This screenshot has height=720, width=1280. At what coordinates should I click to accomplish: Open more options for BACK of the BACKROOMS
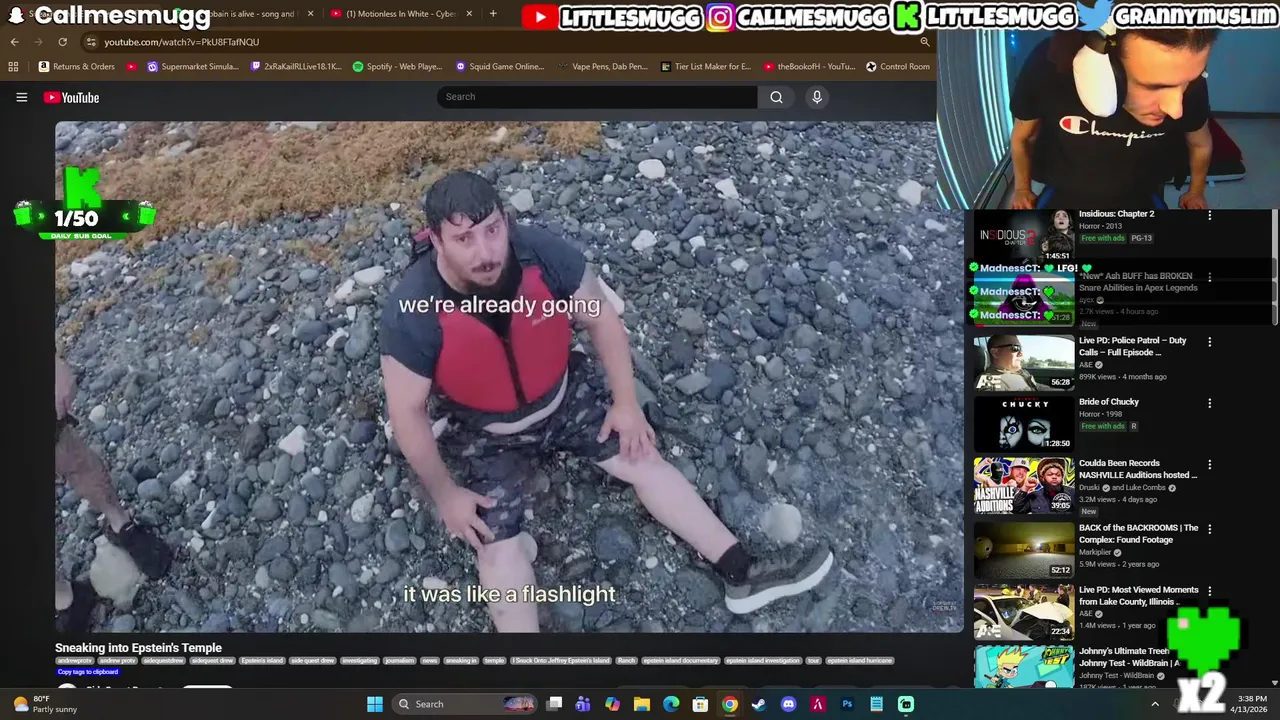(1209, 529)
